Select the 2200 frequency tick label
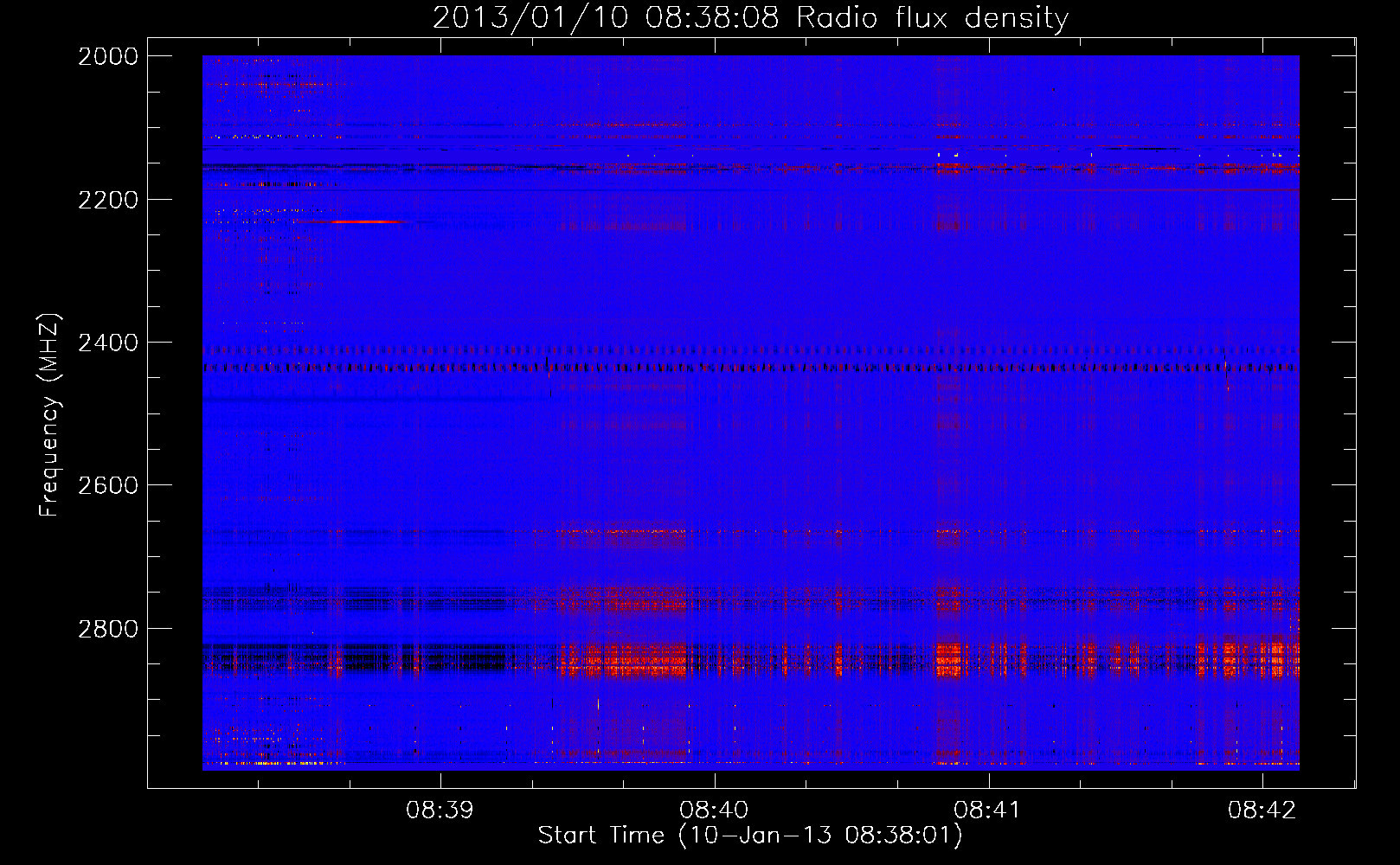 point(108,200)
